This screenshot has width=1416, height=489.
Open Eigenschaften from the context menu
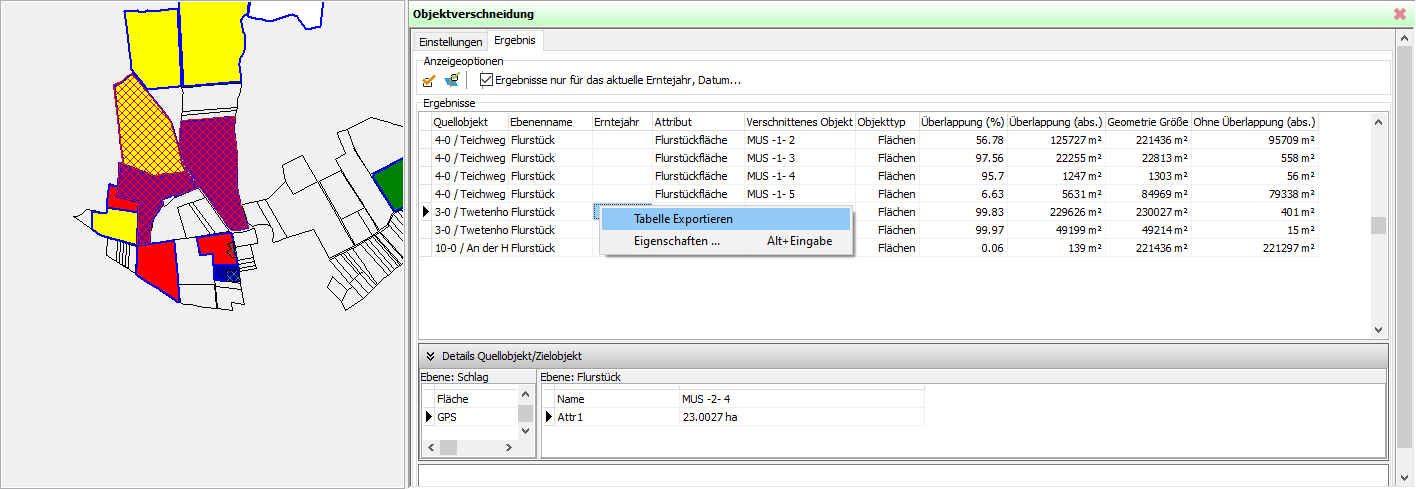coord(676,241)
